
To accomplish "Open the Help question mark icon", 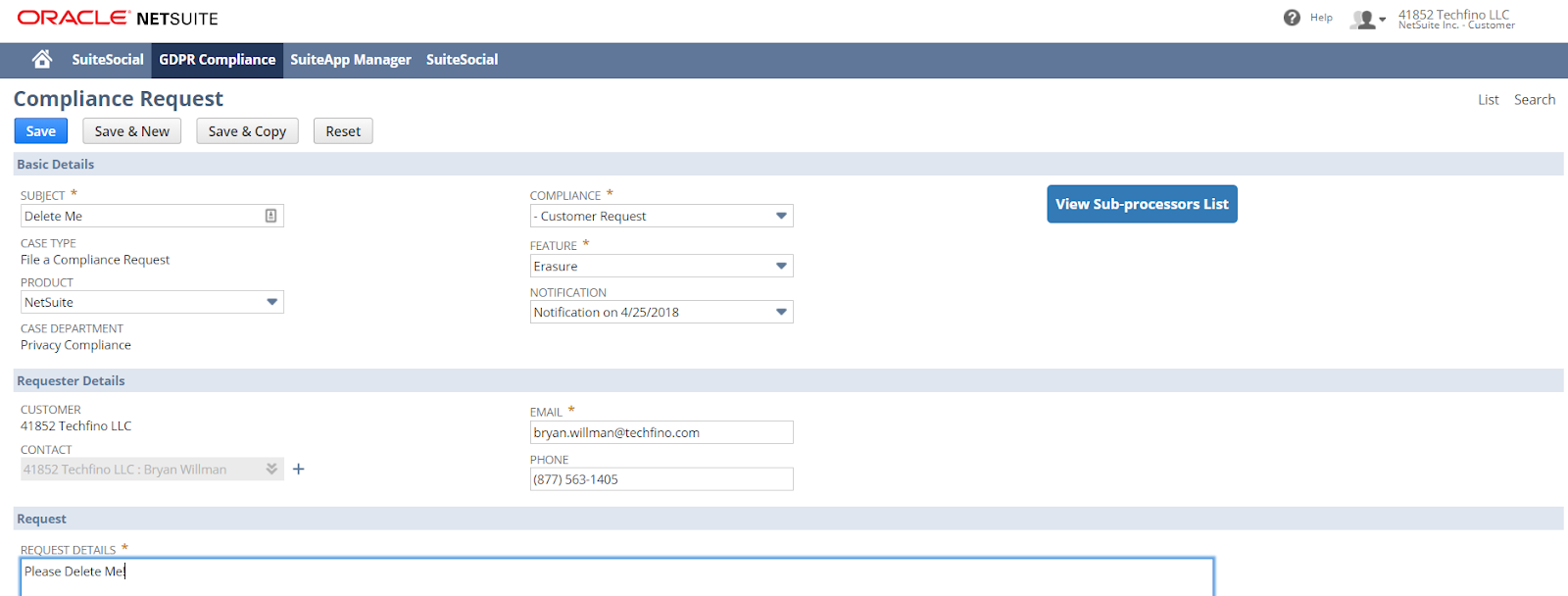I will click(x=1292, y=18).
